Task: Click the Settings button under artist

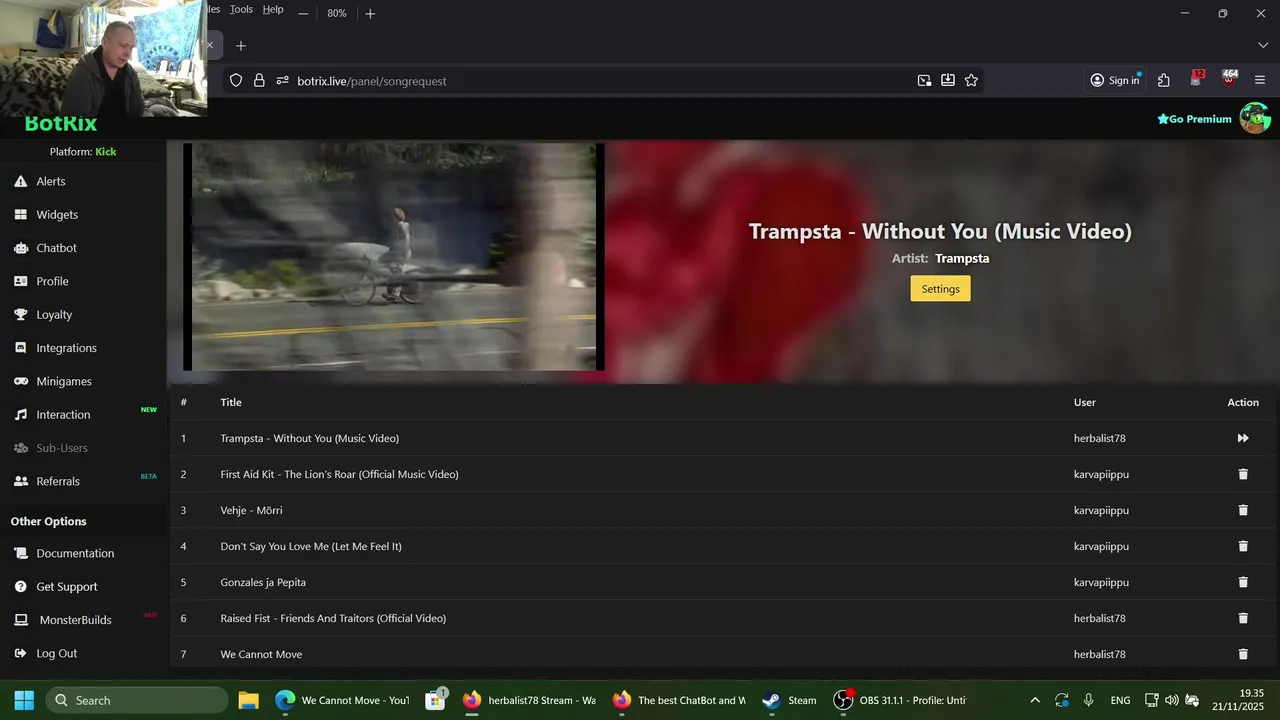Action: (940, 289)
